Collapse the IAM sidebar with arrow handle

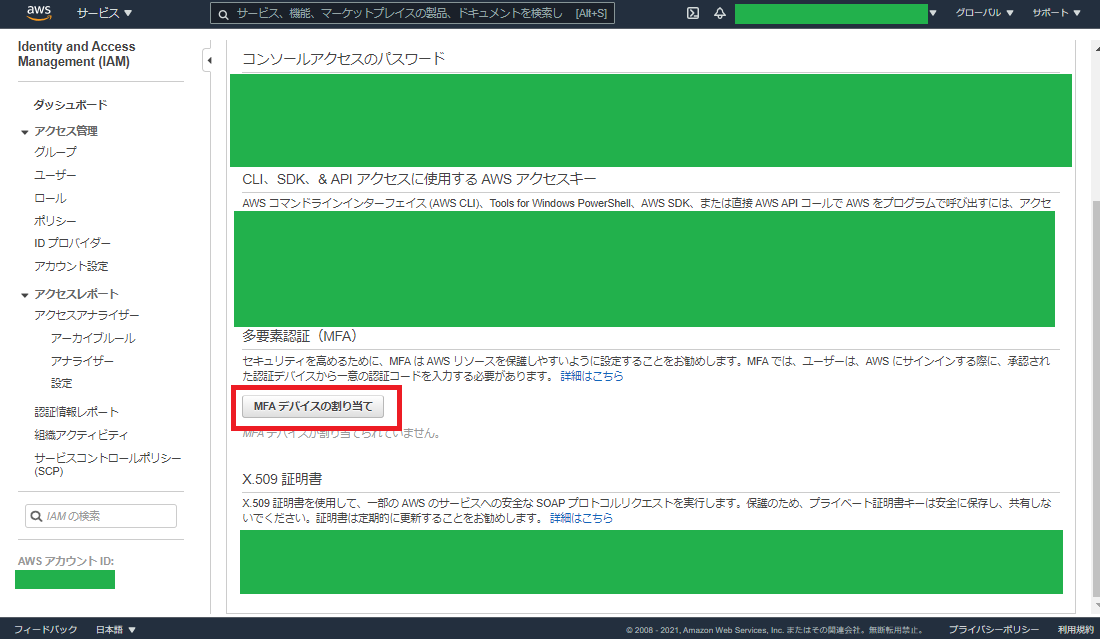(208, 60)
